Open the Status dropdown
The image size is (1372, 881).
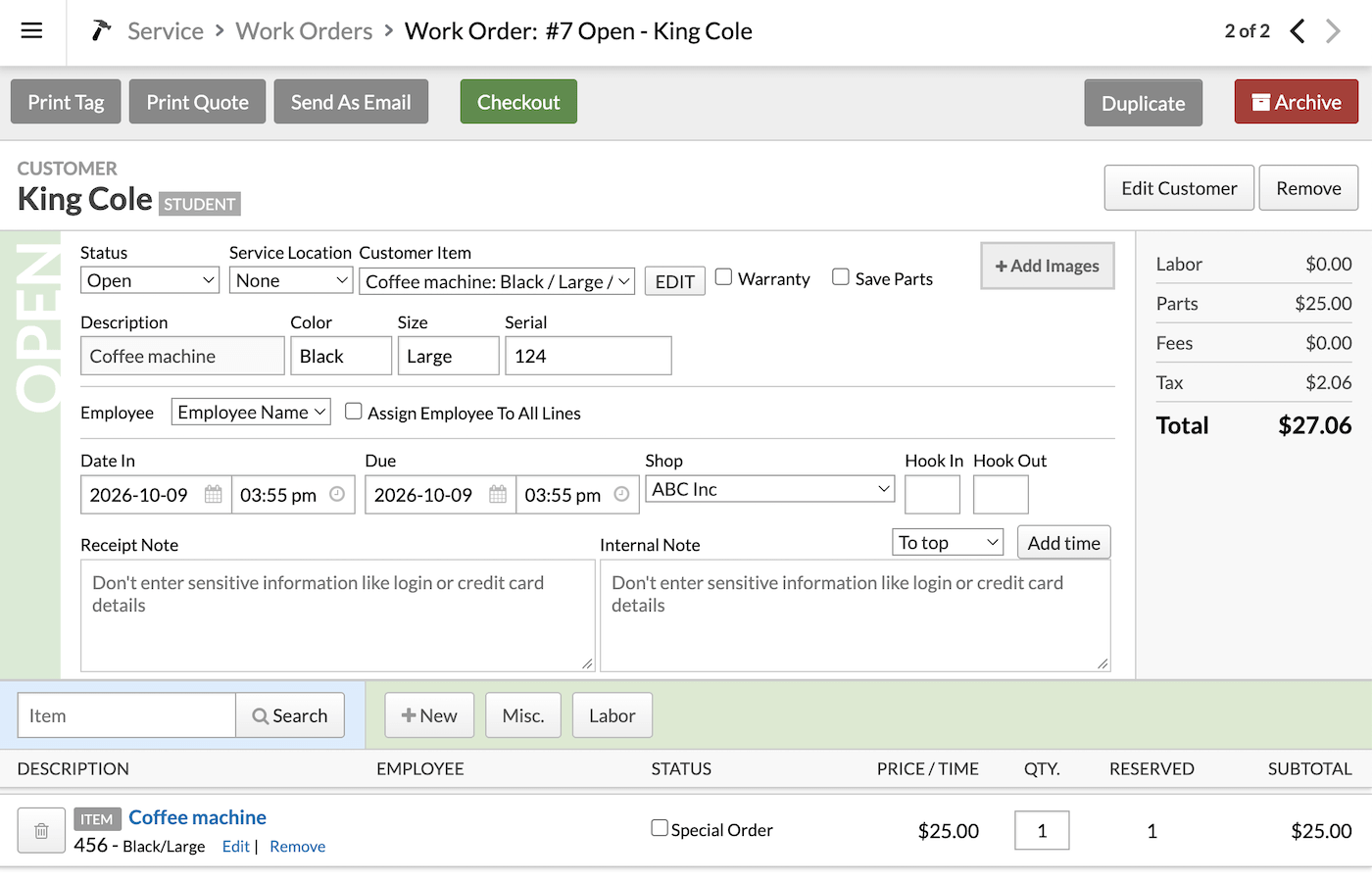[150, 280]
